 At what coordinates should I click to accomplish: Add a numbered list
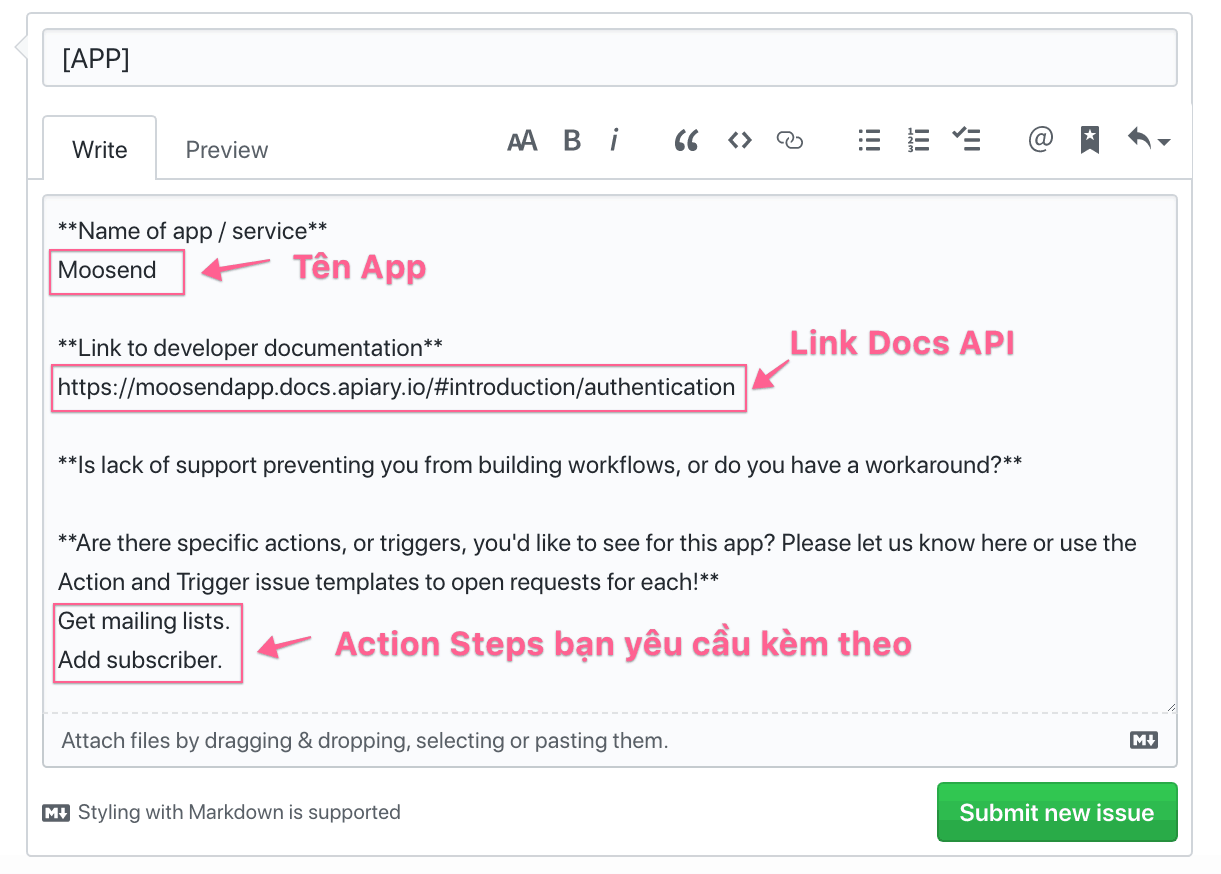[x=918, y=141]
